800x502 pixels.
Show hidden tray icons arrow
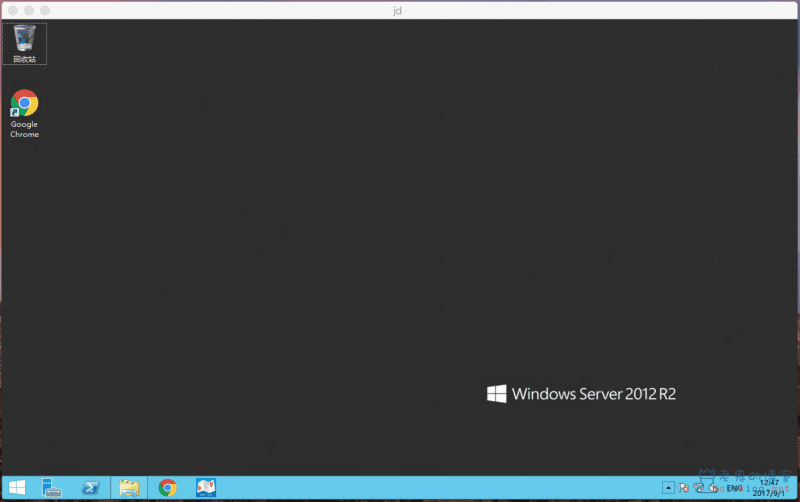click(668, 488)
